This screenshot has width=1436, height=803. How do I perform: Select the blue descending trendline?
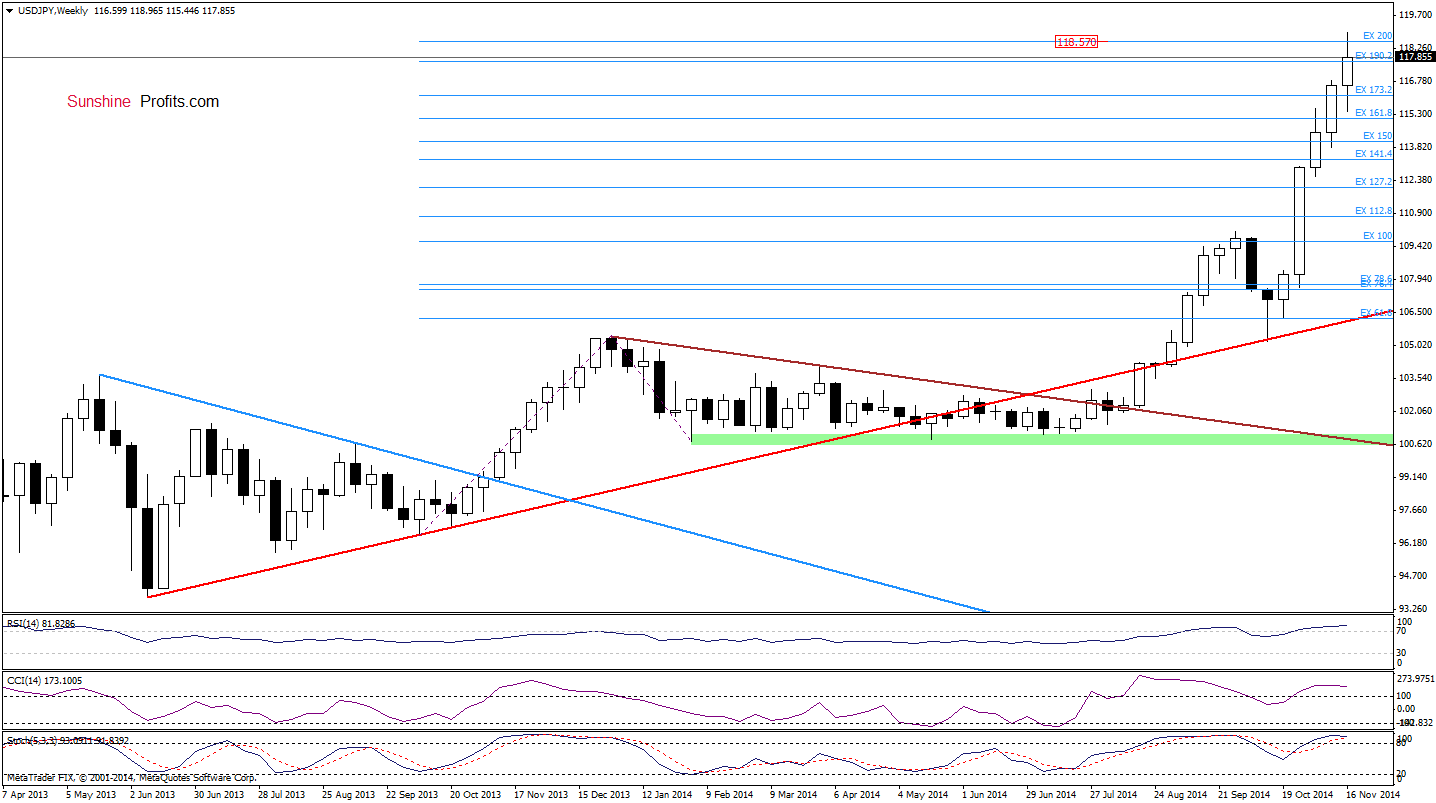[x=544, y=493]
